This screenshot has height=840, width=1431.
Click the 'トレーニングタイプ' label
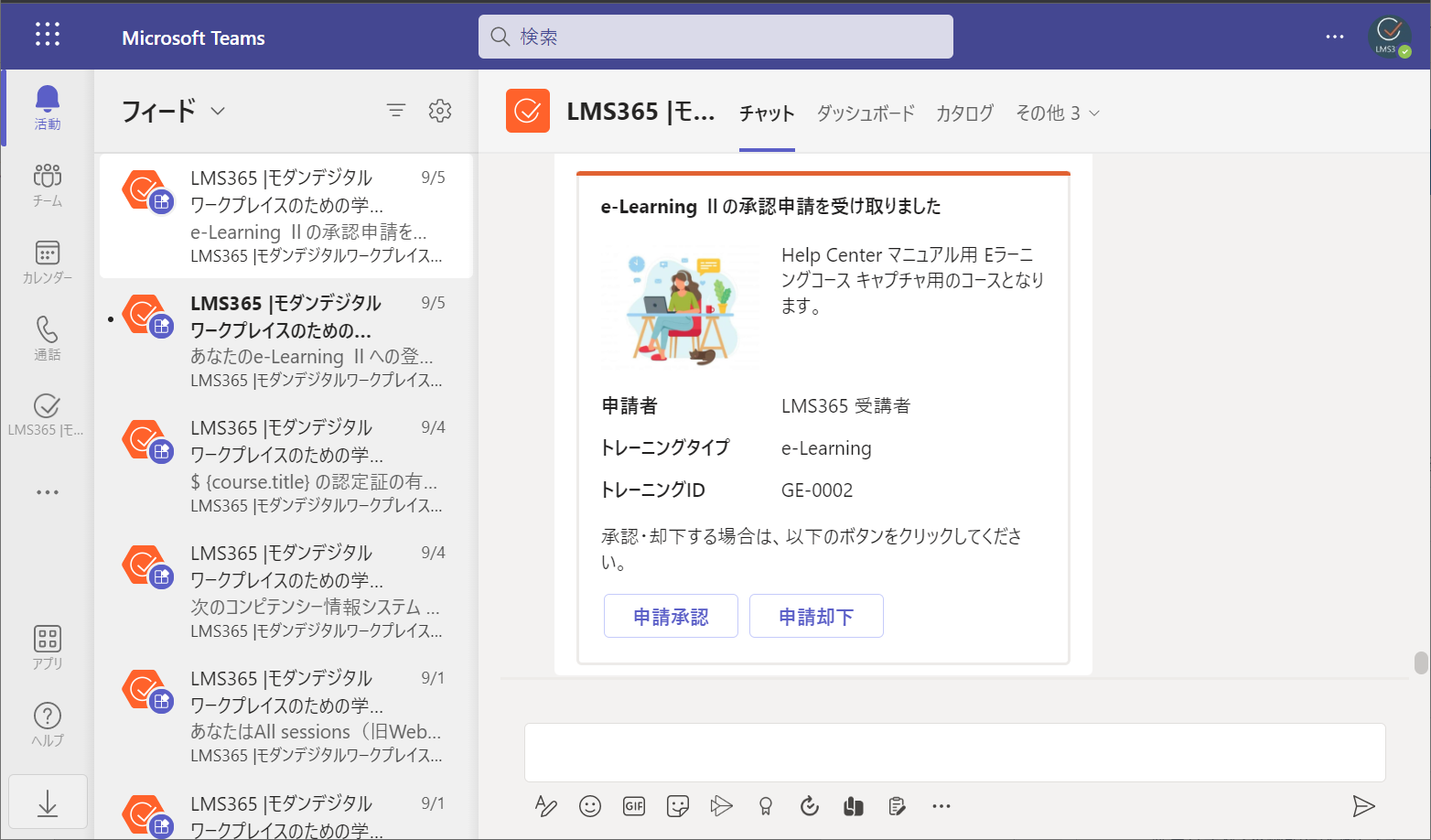(665, 448)
